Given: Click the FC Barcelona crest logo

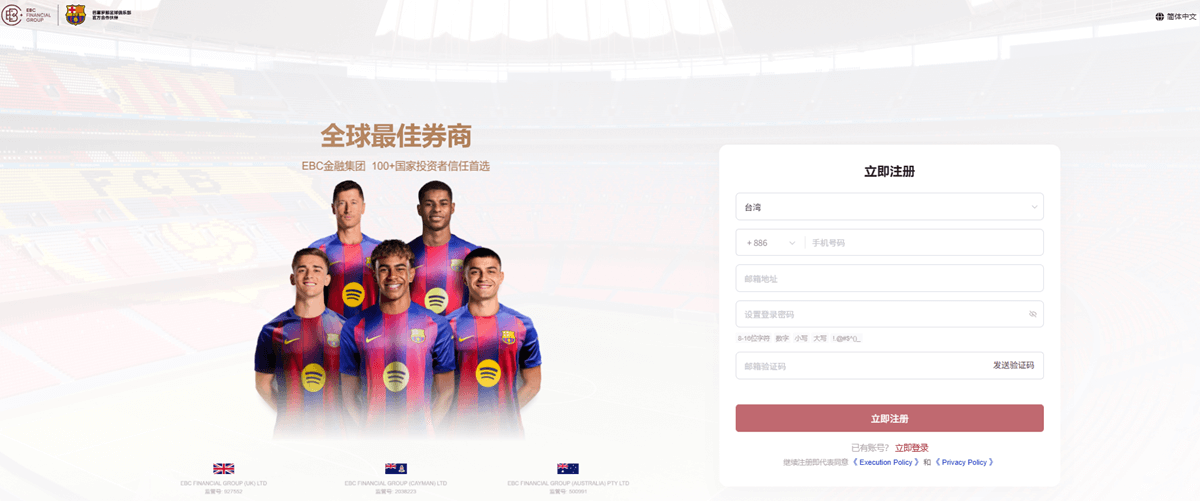Looking at the screenshot, I should pyautogui.click(x=75, y=14).
